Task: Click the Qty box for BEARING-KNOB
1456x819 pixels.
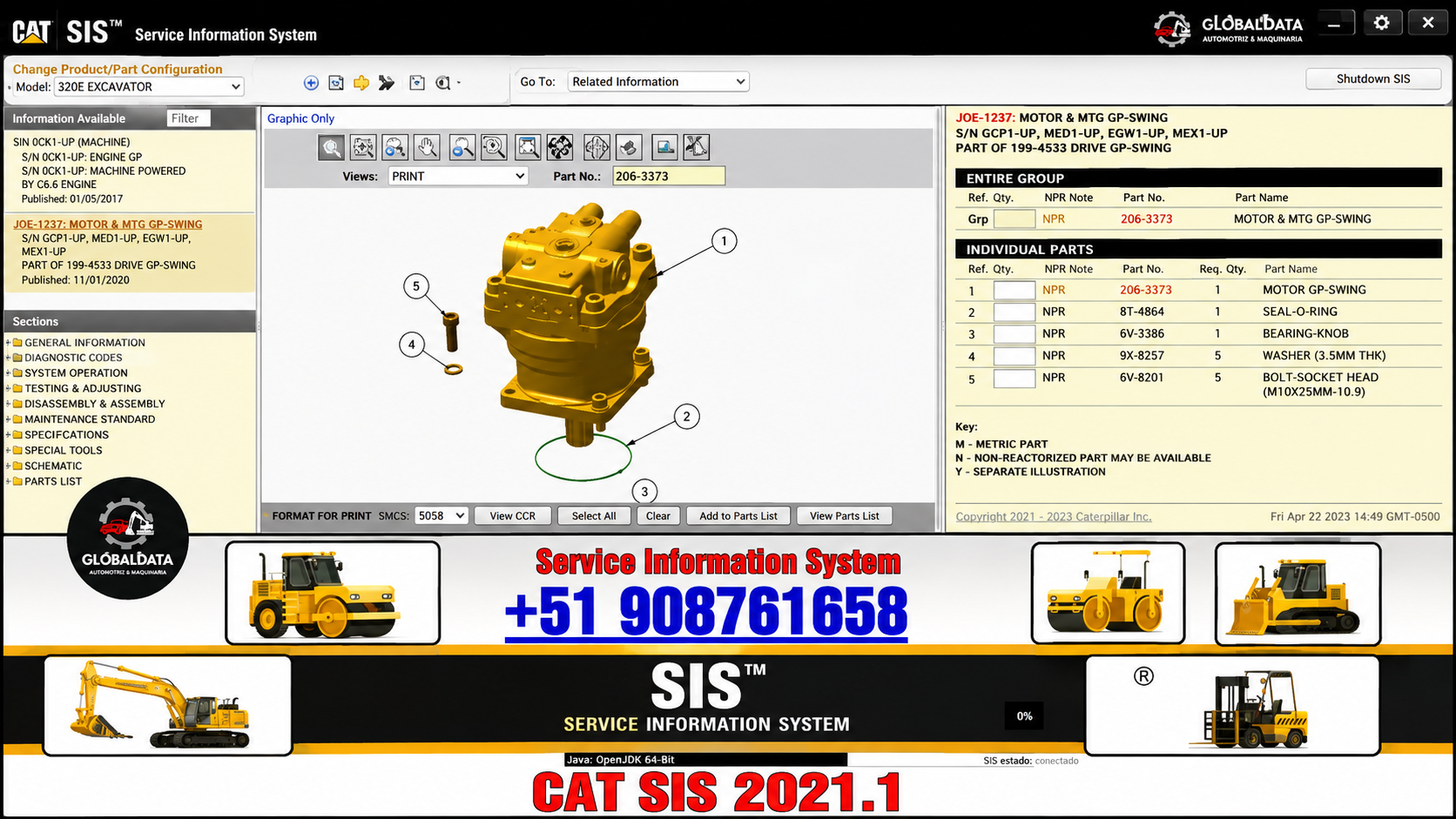Action: click(1014, 334)
